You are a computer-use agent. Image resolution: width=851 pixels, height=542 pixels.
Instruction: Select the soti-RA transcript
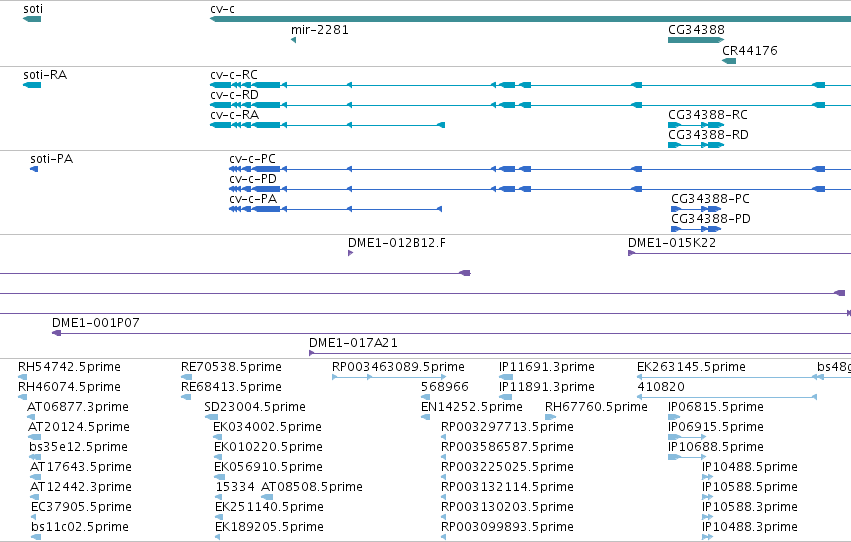click(x=32, y=85)
